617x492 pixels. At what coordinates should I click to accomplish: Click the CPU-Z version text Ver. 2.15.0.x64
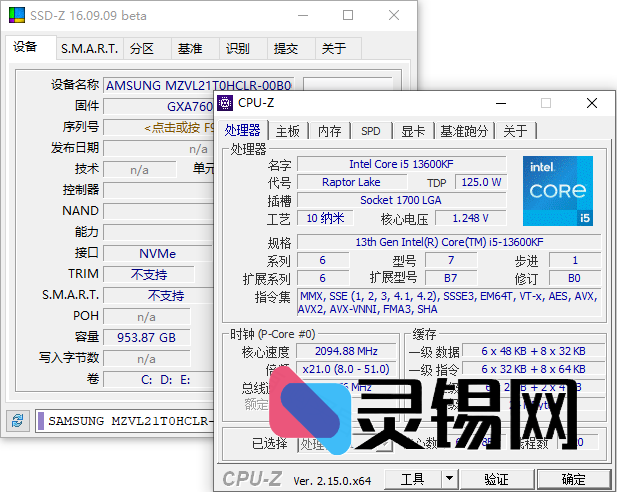pos(332,481)
